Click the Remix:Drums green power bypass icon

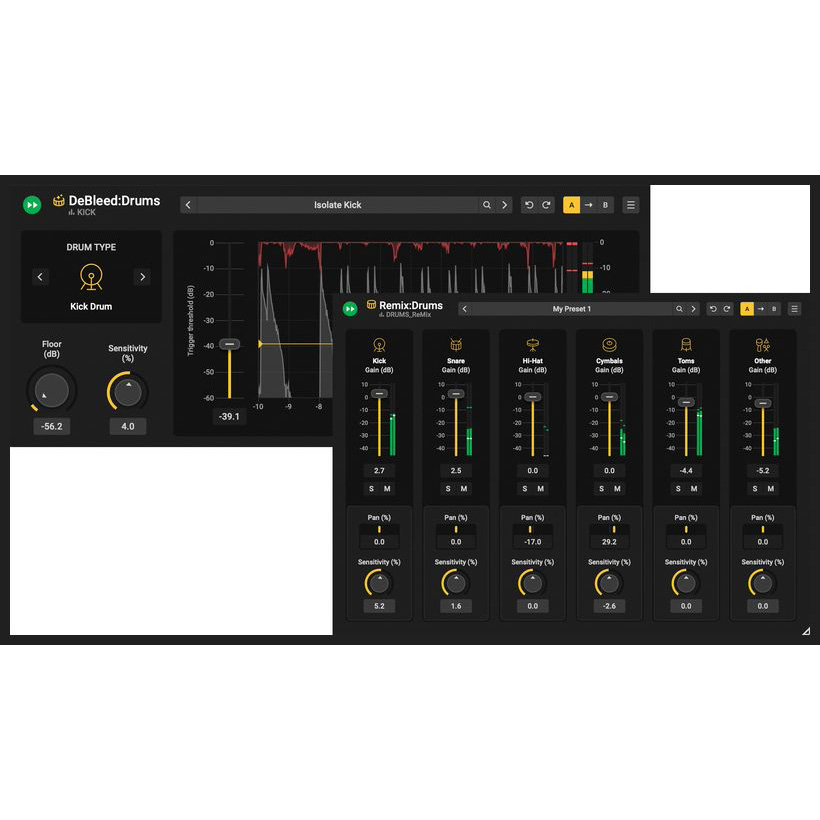(x=350, y=309)
